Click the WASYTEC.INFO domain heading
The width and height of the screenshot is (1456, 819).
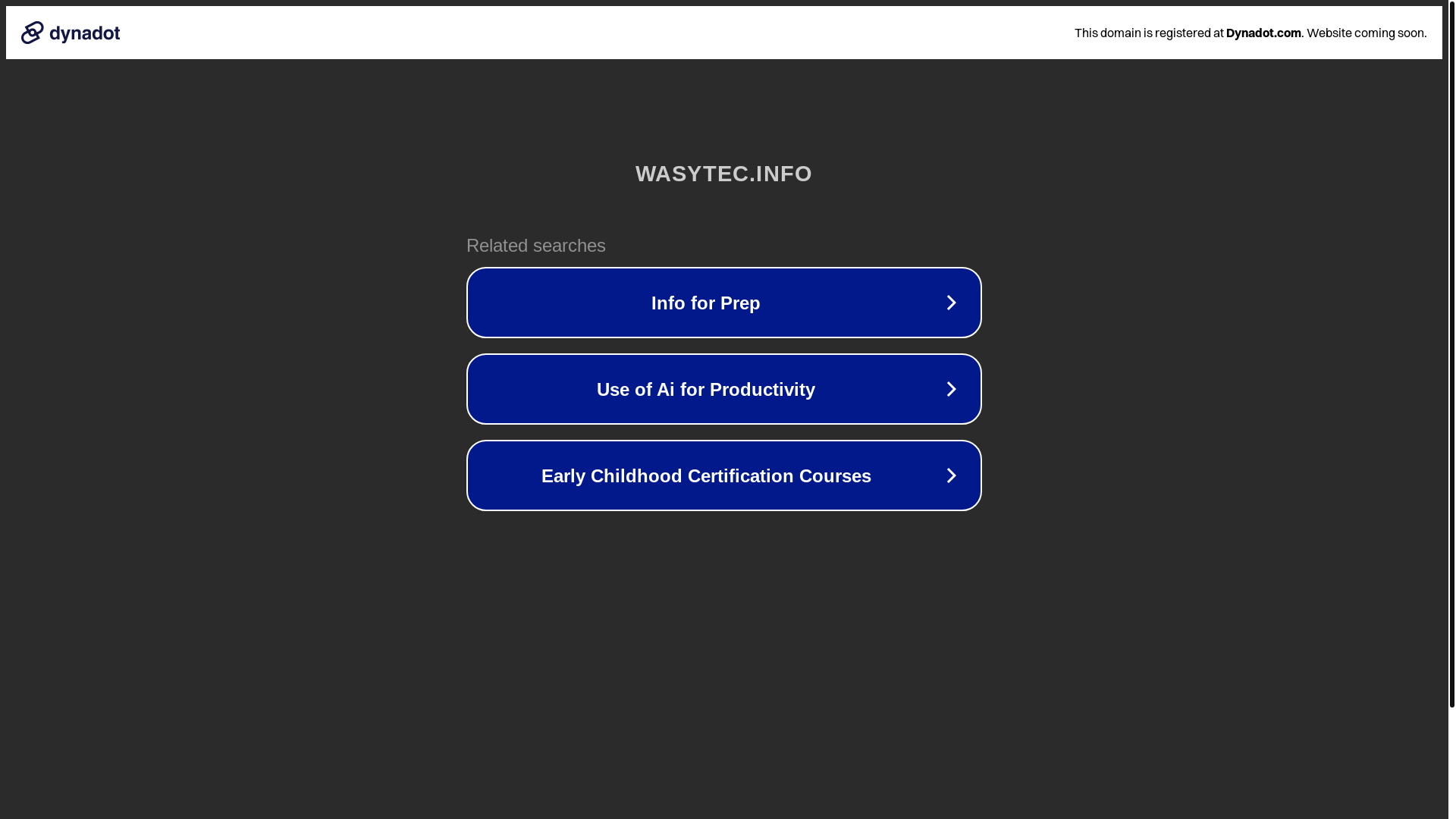coord(723,174)
